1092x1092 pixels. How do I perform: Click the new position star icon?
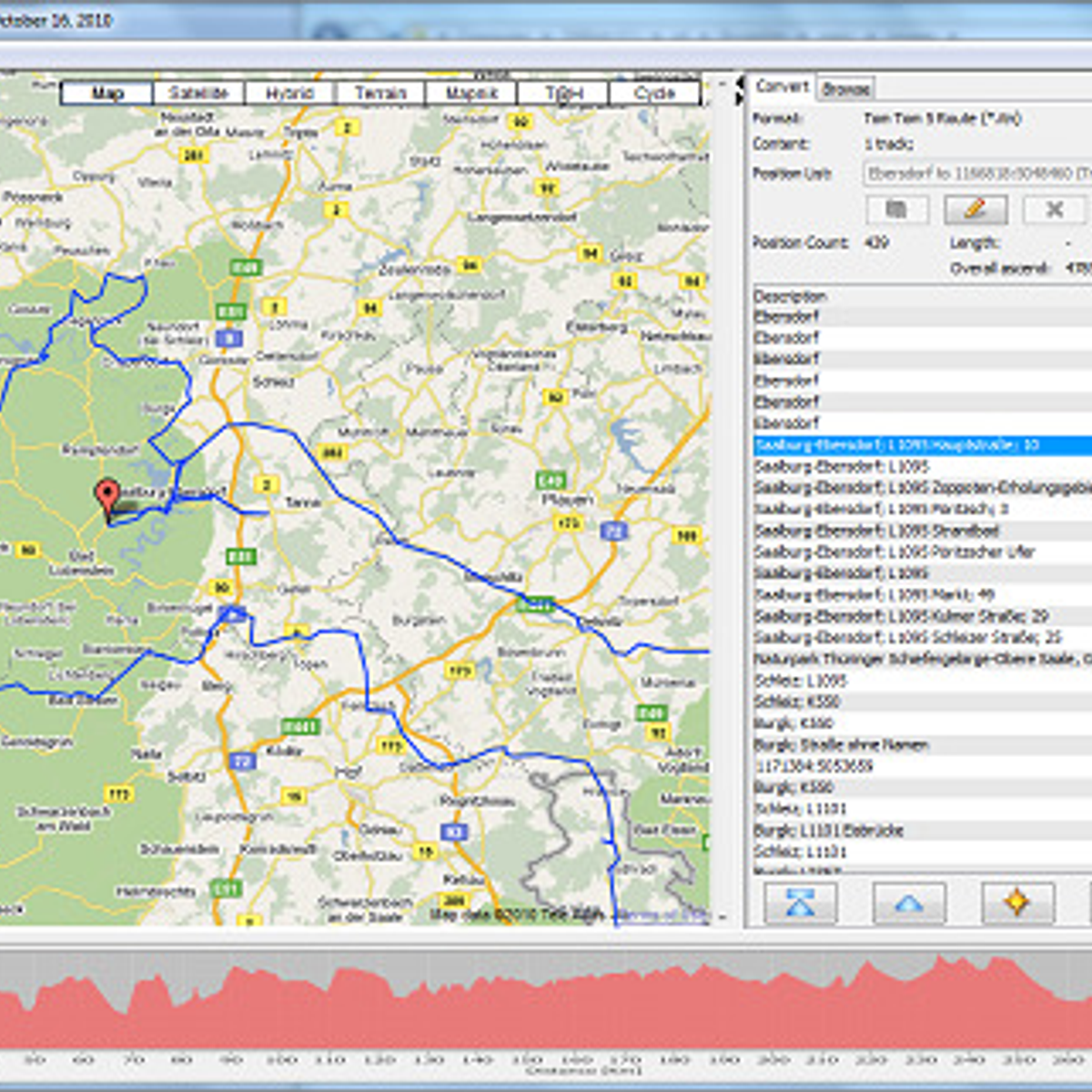pyautogui.click(x=1016, y=903)
